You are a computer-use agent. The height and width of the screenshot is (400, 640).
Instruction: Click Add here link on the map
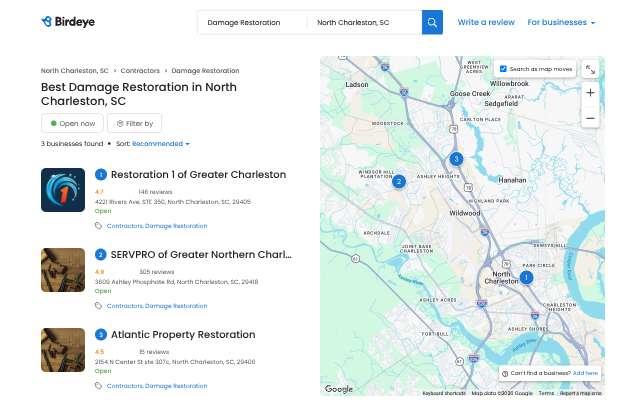pos(585,373)
